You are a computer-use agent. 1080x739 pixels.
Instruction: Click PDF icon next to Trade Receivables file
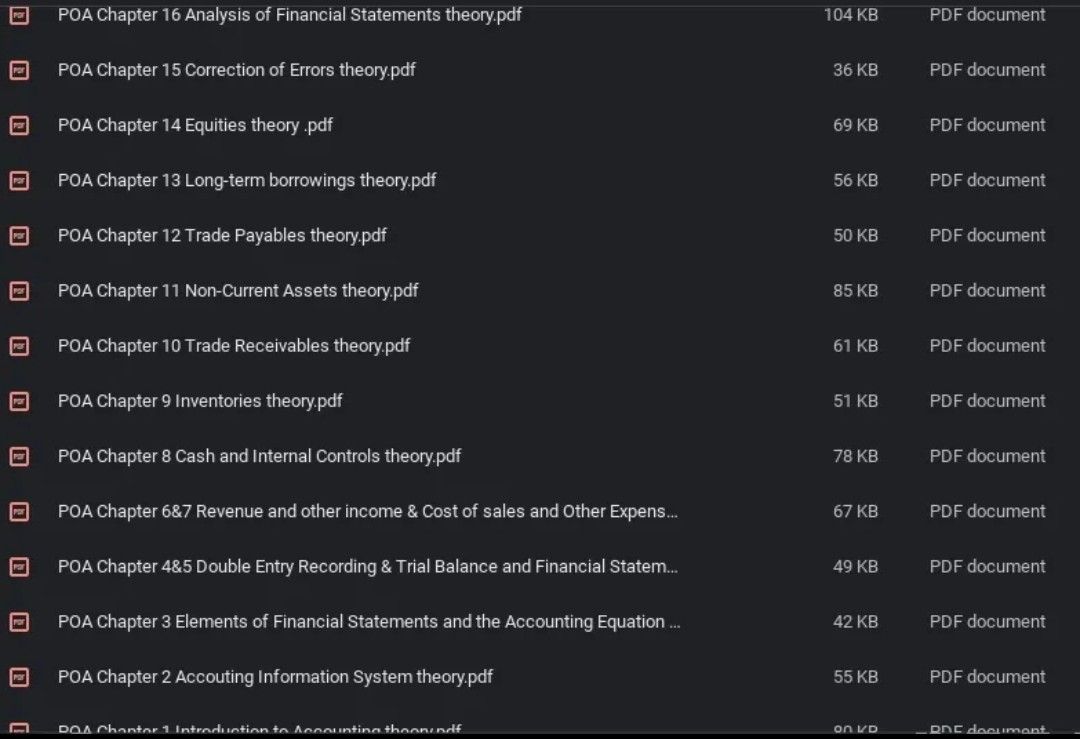(19, 346)
